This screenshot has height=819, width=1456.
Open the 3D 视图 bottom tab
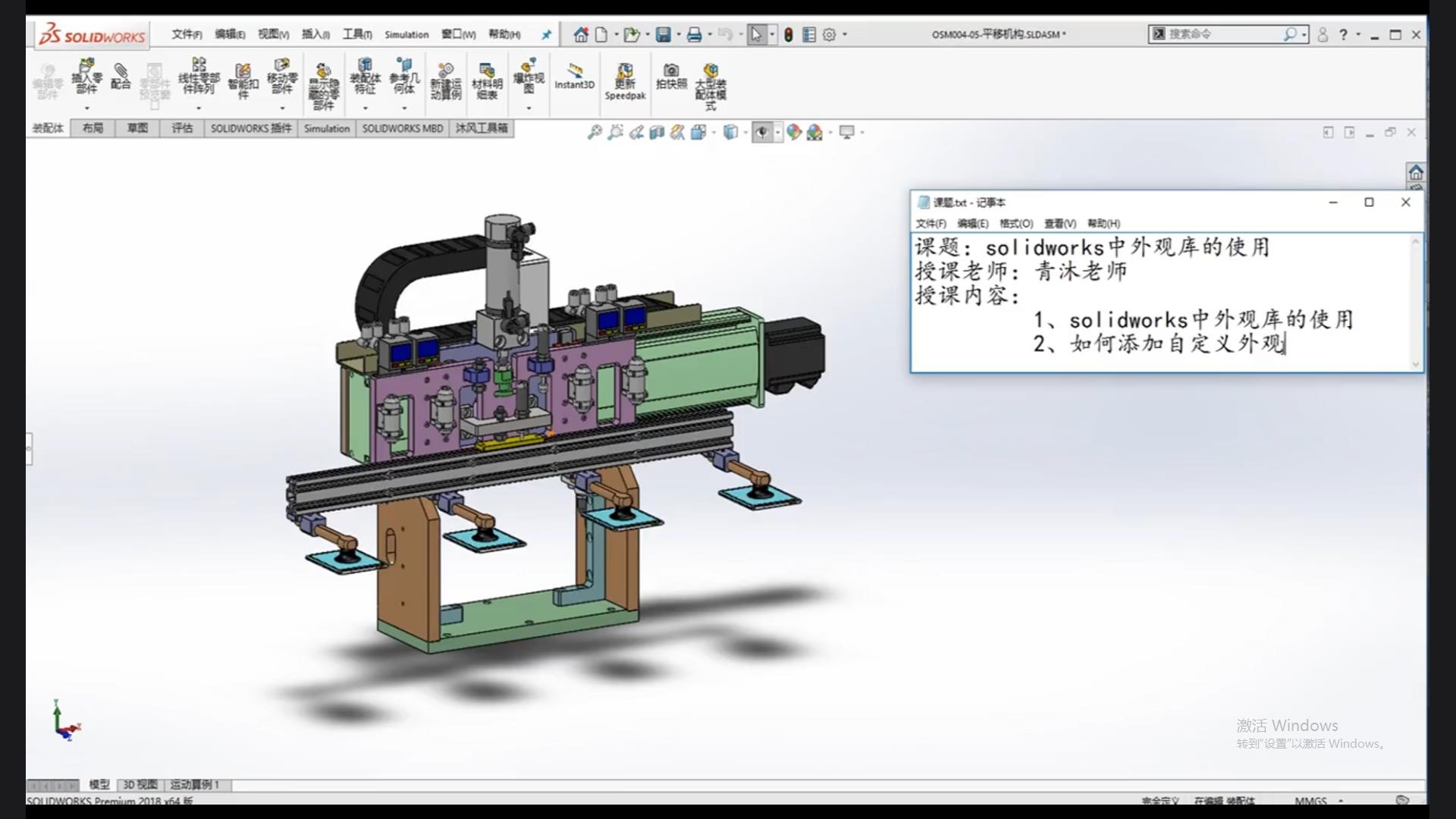pyautogui.click(x=140, y=785)
